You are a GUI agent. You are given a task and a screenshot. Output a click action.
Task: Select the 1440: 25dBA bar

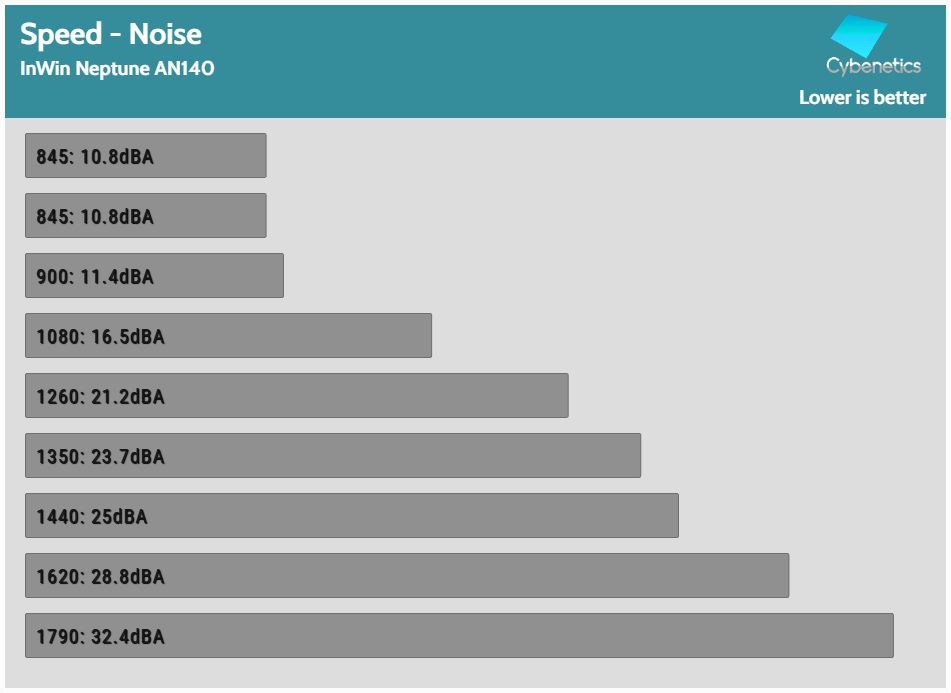[x=351, y=516]
